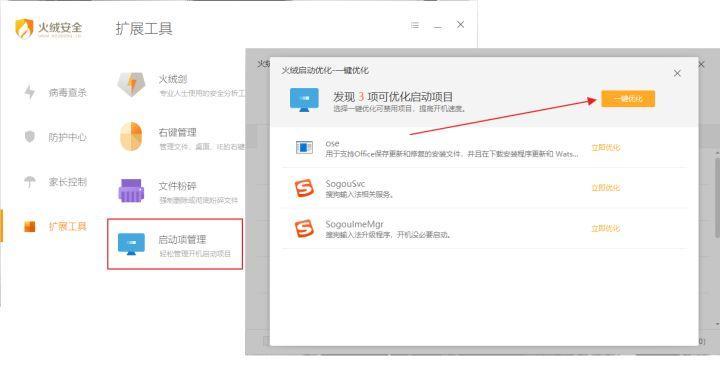The image size is (720, 390).
Task: Click the ose startup item name
Action: (332, 143)
